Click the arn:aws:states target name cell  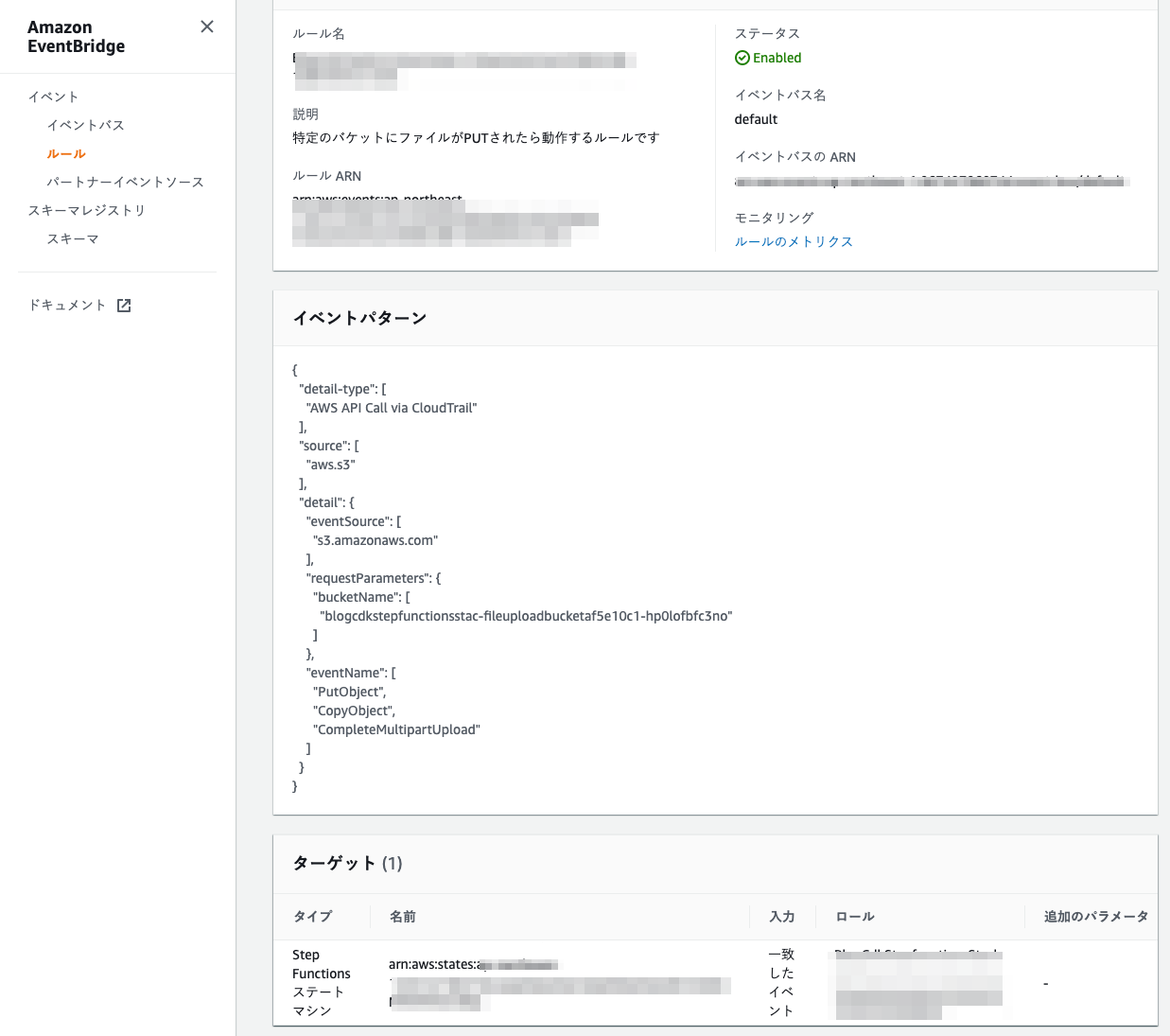tap(559, 983)
